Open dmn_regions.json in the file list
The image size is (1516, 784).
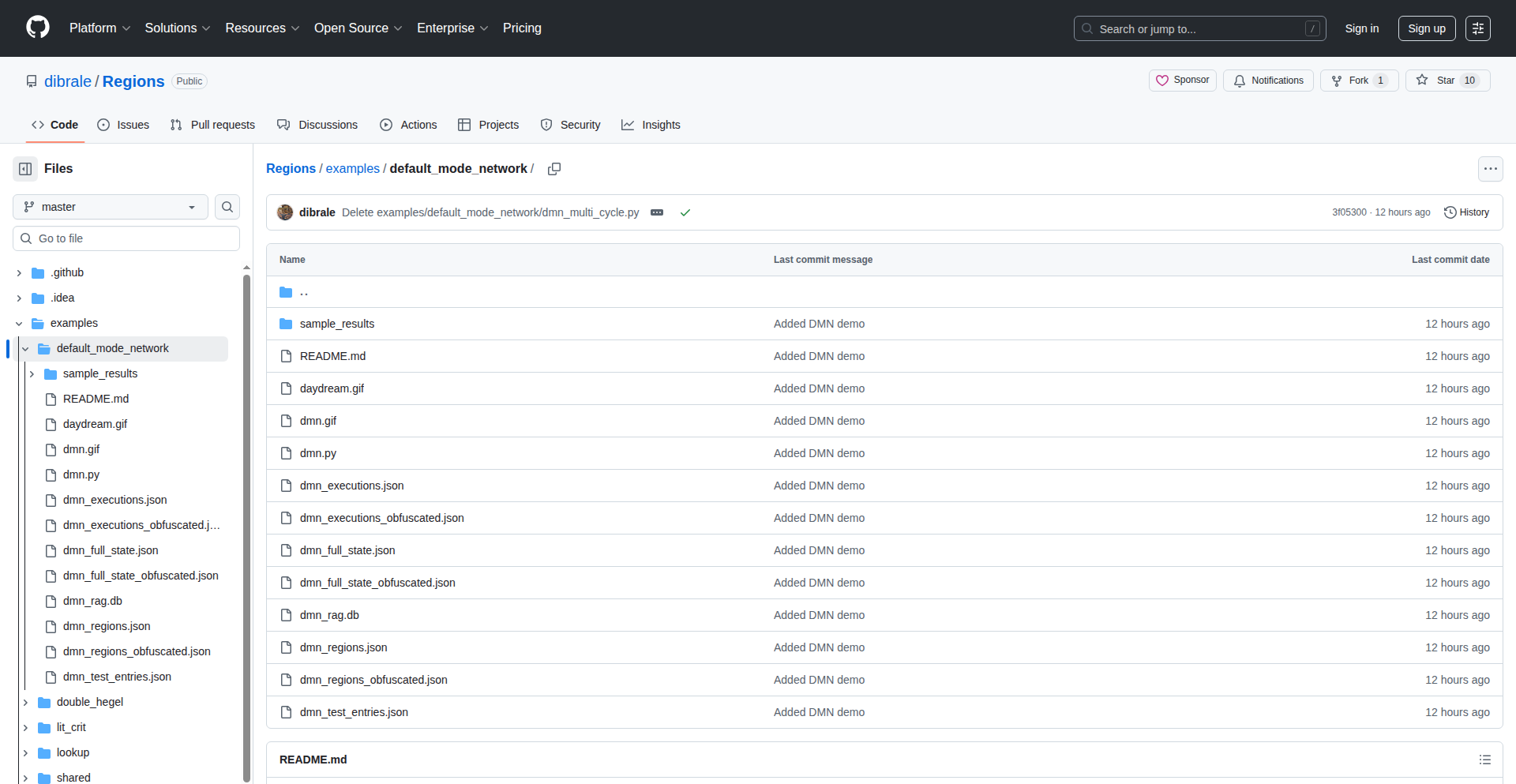coord(343,647)
